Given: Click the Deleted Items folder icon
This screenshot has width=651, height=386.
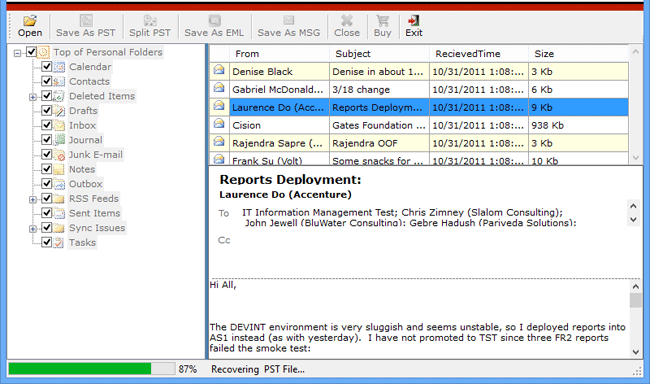Looking at the screenshot, I should click(59, 96).
